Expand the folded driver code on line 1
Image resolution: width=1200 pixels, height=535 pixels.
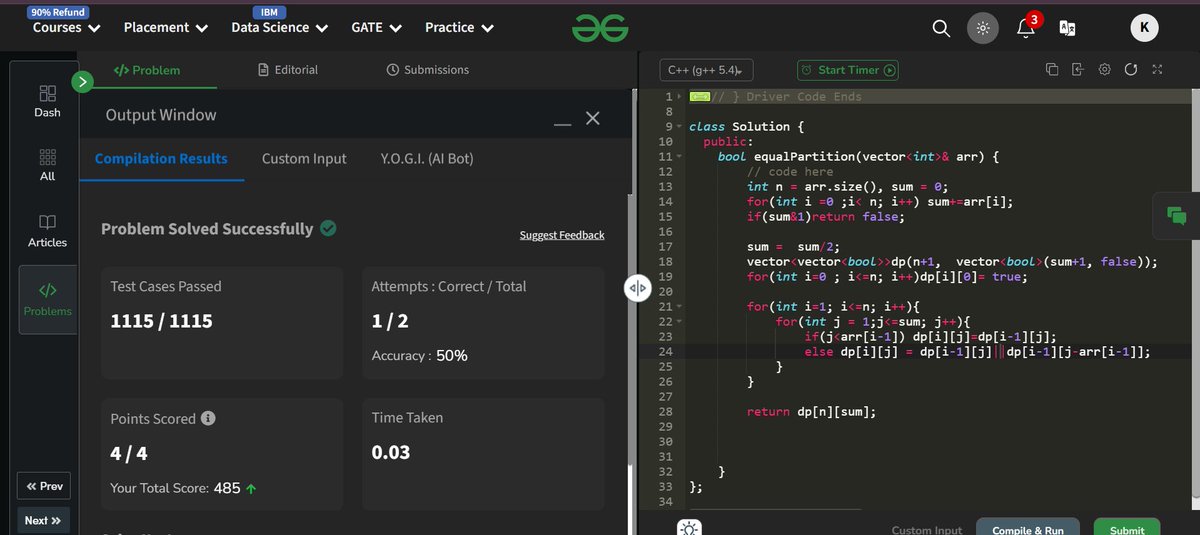coord(679,96)
